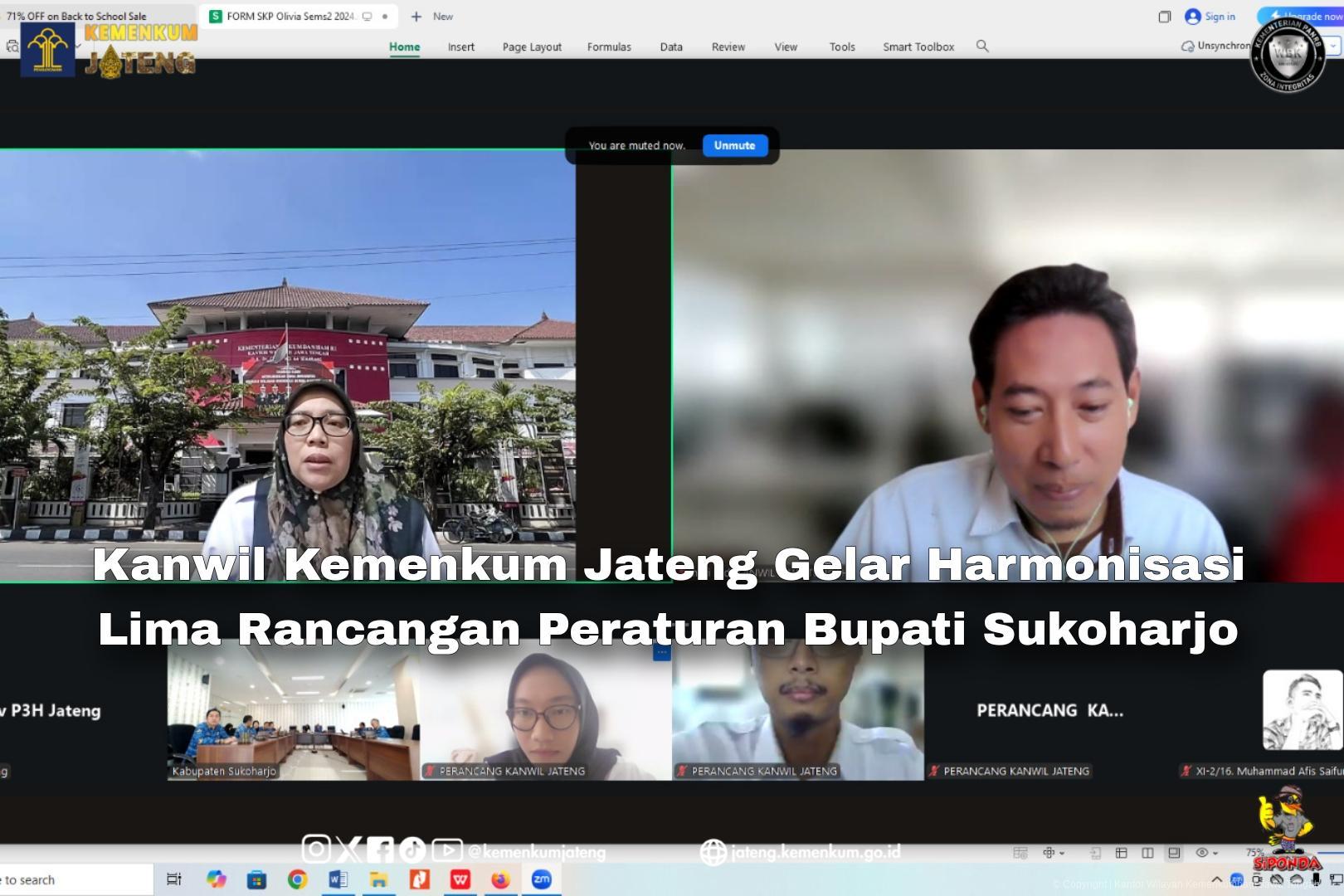This screenshot has height=896, width=1344.
Task: Open Google Chrome from the taskbar
Action: (x=297, y=879)
